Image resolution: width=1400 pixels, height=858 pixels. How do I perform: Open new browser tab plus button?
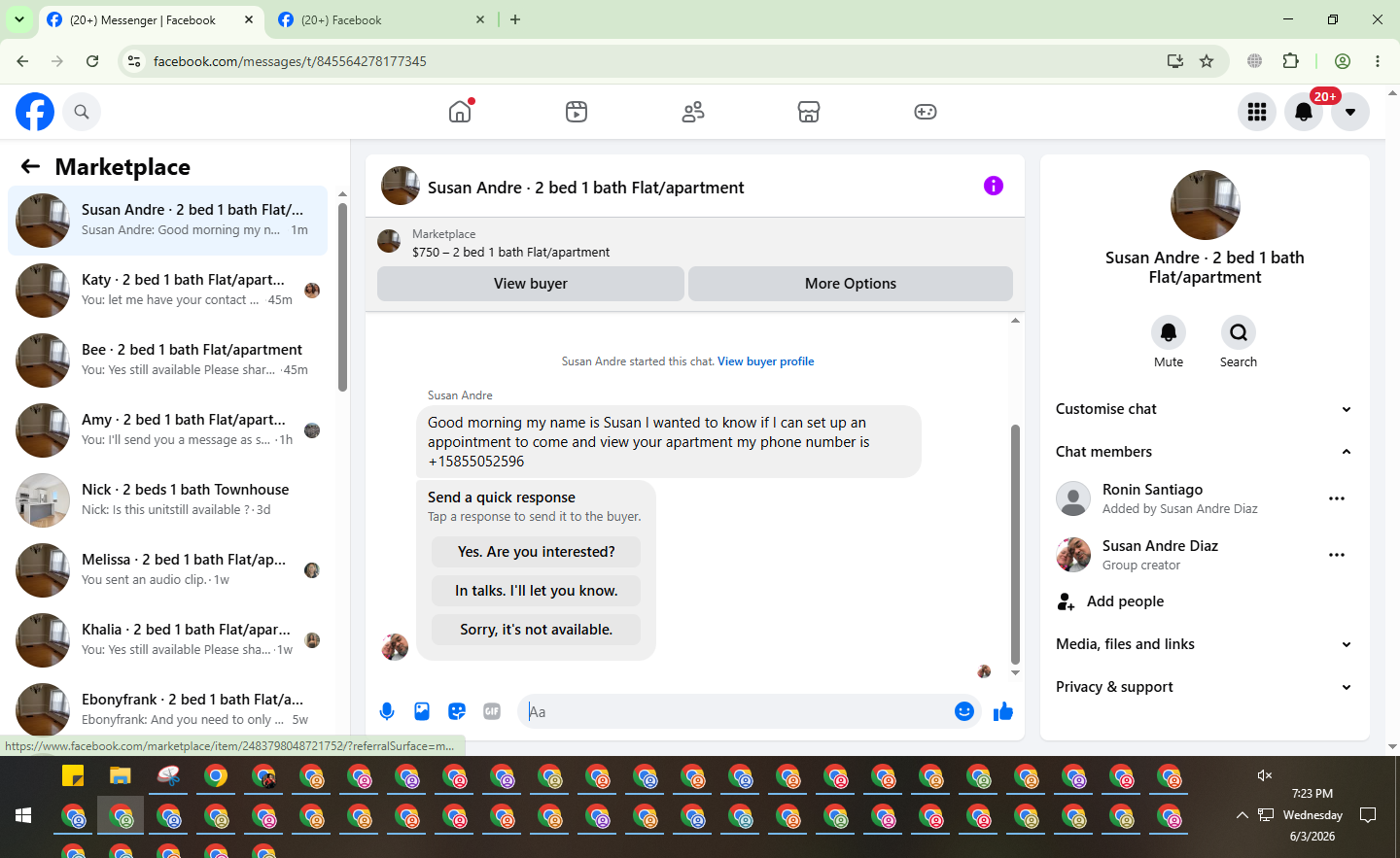coord(515,19)
